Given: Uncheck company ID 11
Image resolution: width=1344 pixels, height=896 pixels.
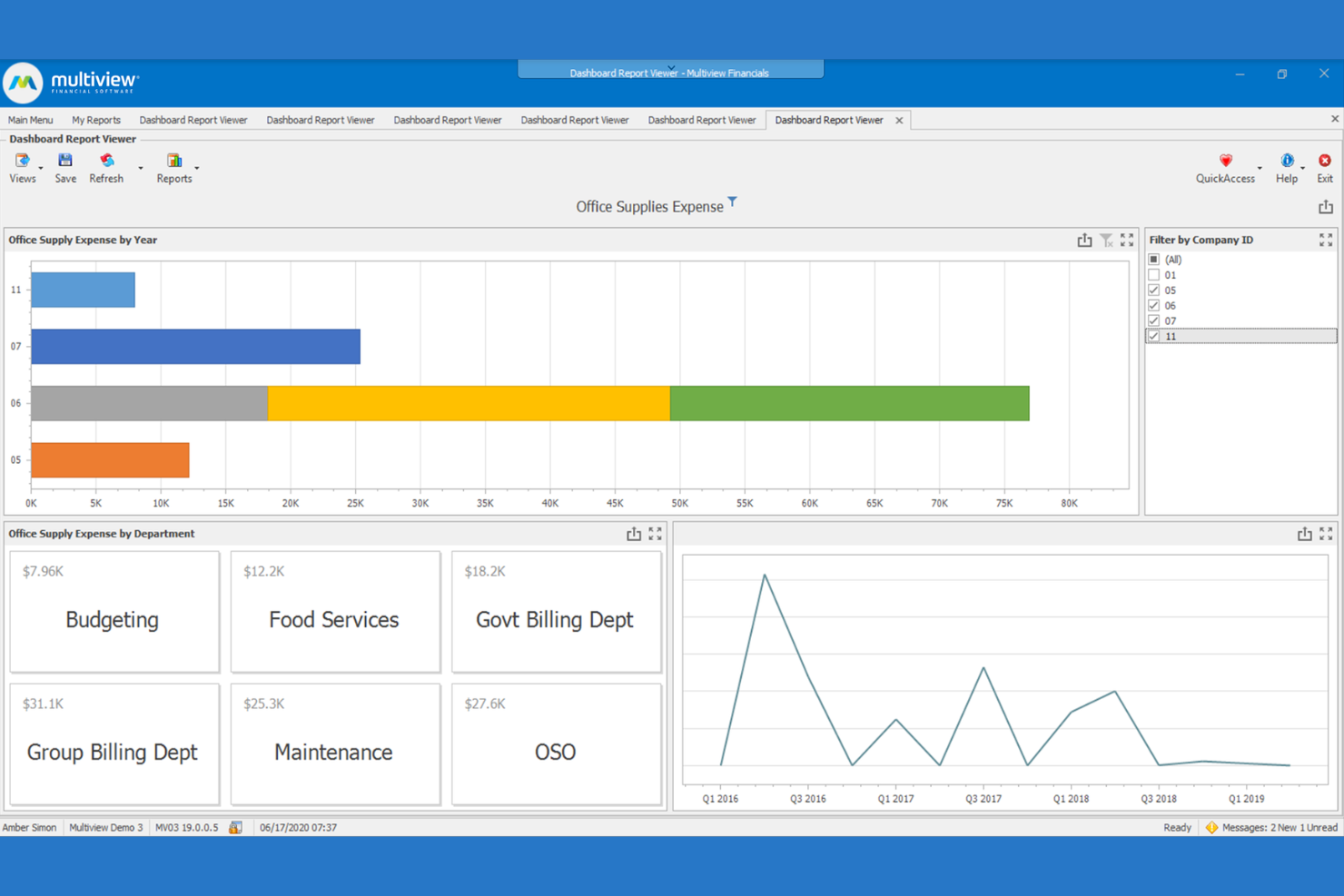Looking at the screenshot, I should 1154,336.
